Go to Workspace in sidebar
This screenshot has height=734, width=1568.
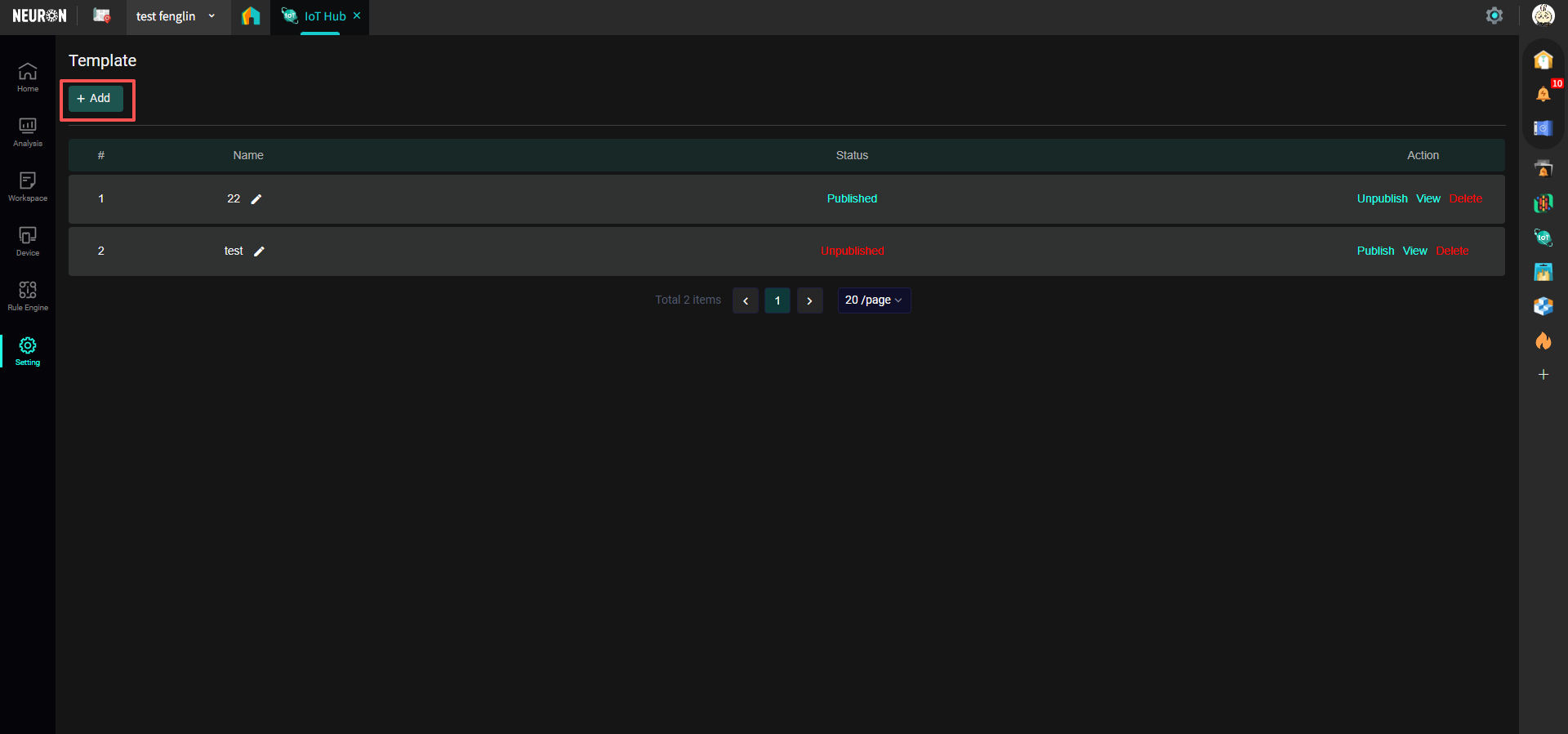pyautogui.click(x=28, y=186)
